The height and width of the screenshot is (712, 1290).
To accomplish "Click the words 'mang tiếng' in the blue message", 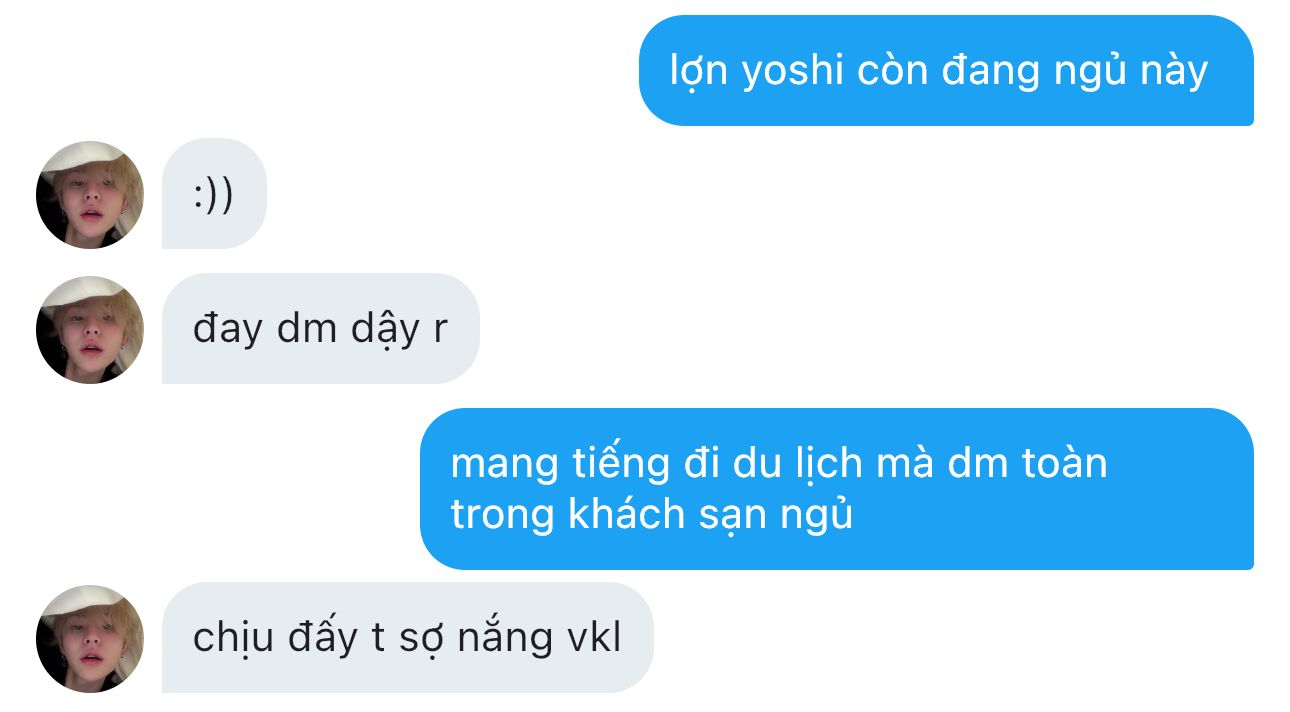I will click(x=560, y=465).
